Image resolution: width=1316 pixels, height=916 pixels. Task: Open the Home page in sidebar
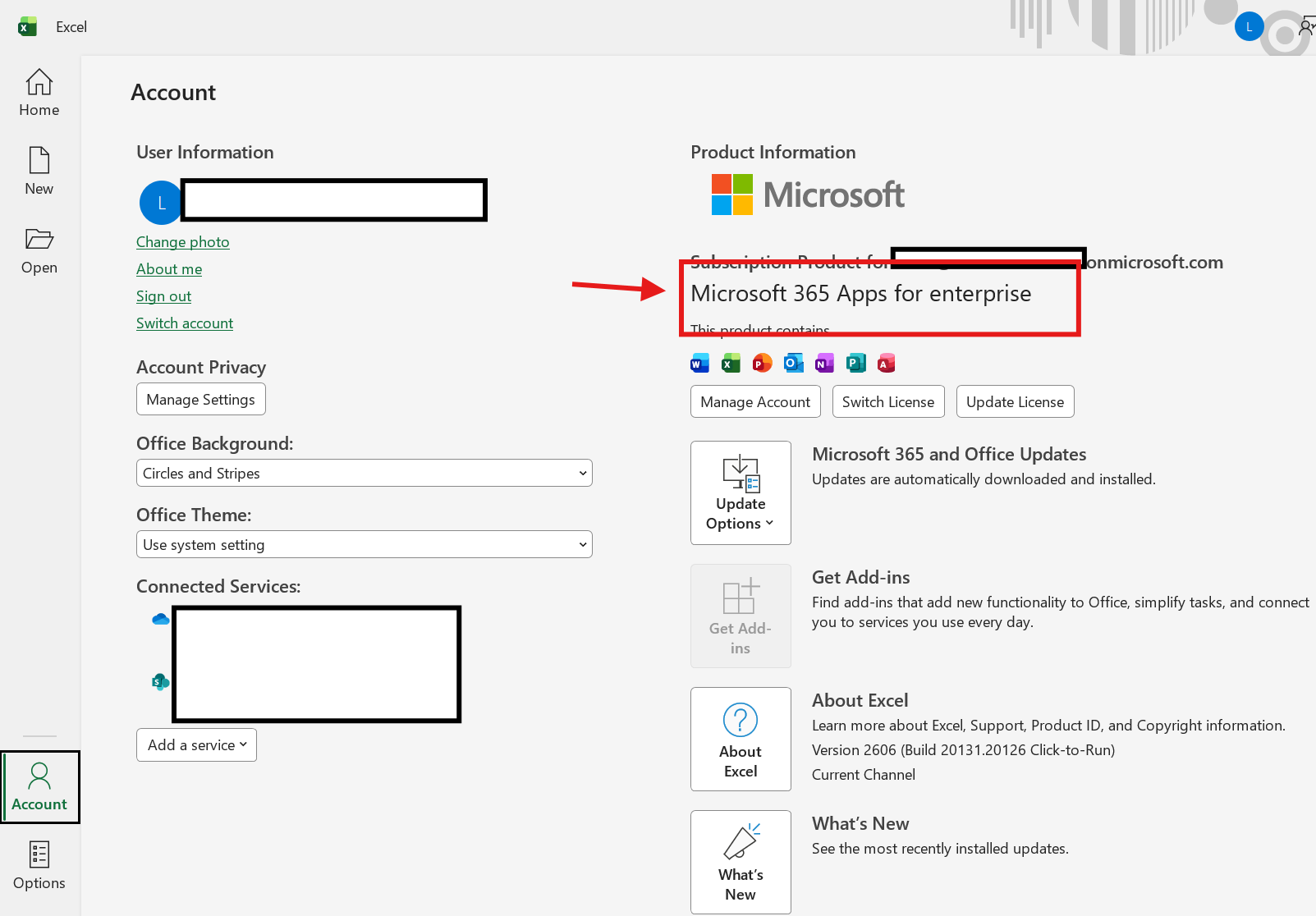[39, 94]
